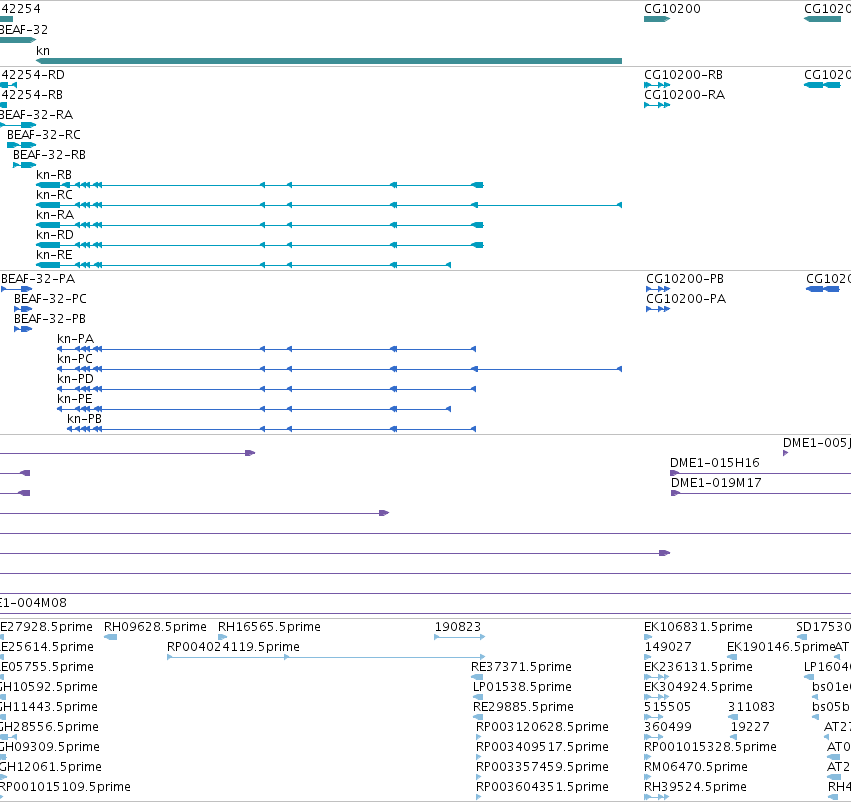Open the CG10200-PA protein label
The width and height of the screenshot is (851, 802).
click(x=686, y=298)
